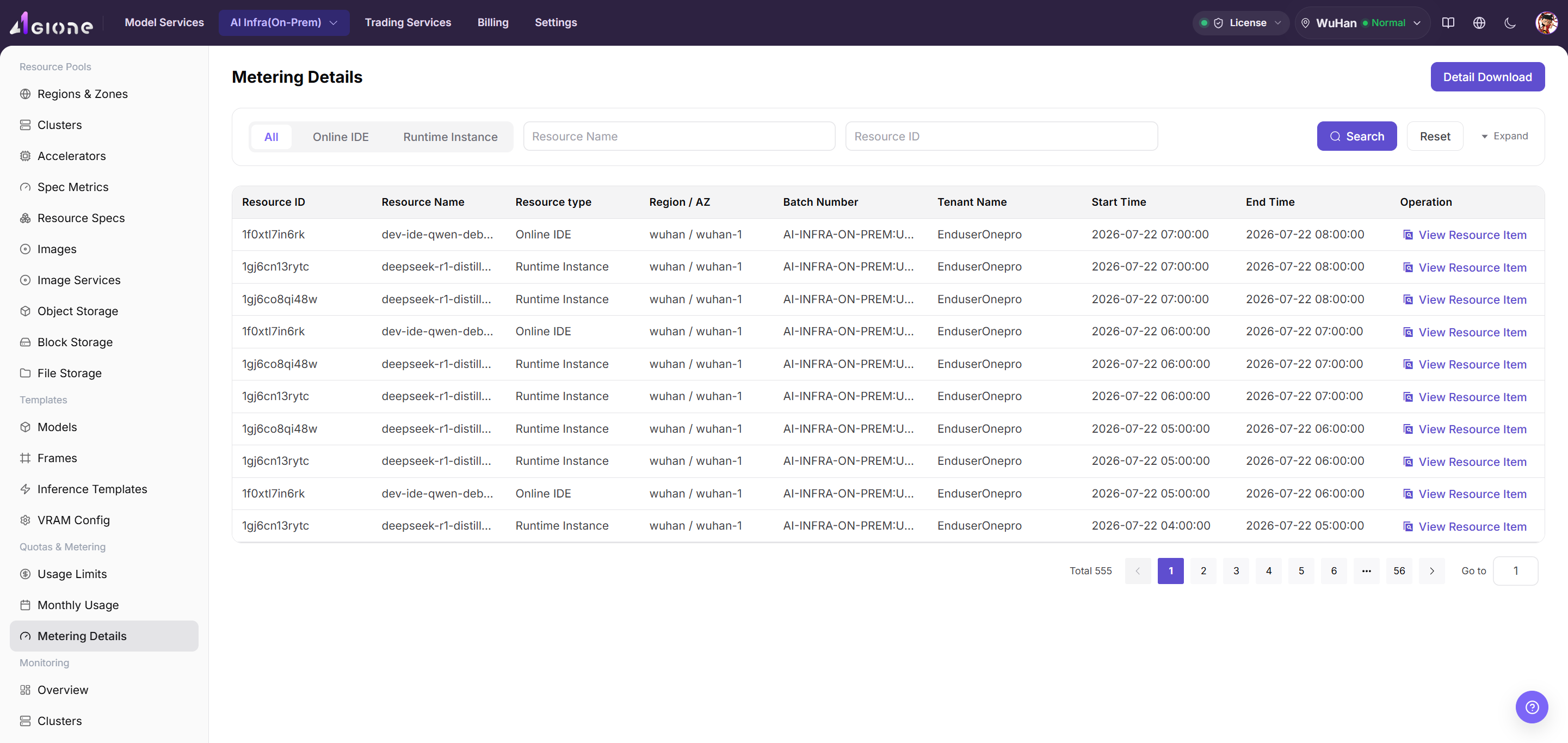The height and width of the screenshot is (743, 1568).
Task: Click the Go to page input
Action: click(1516, 571)
